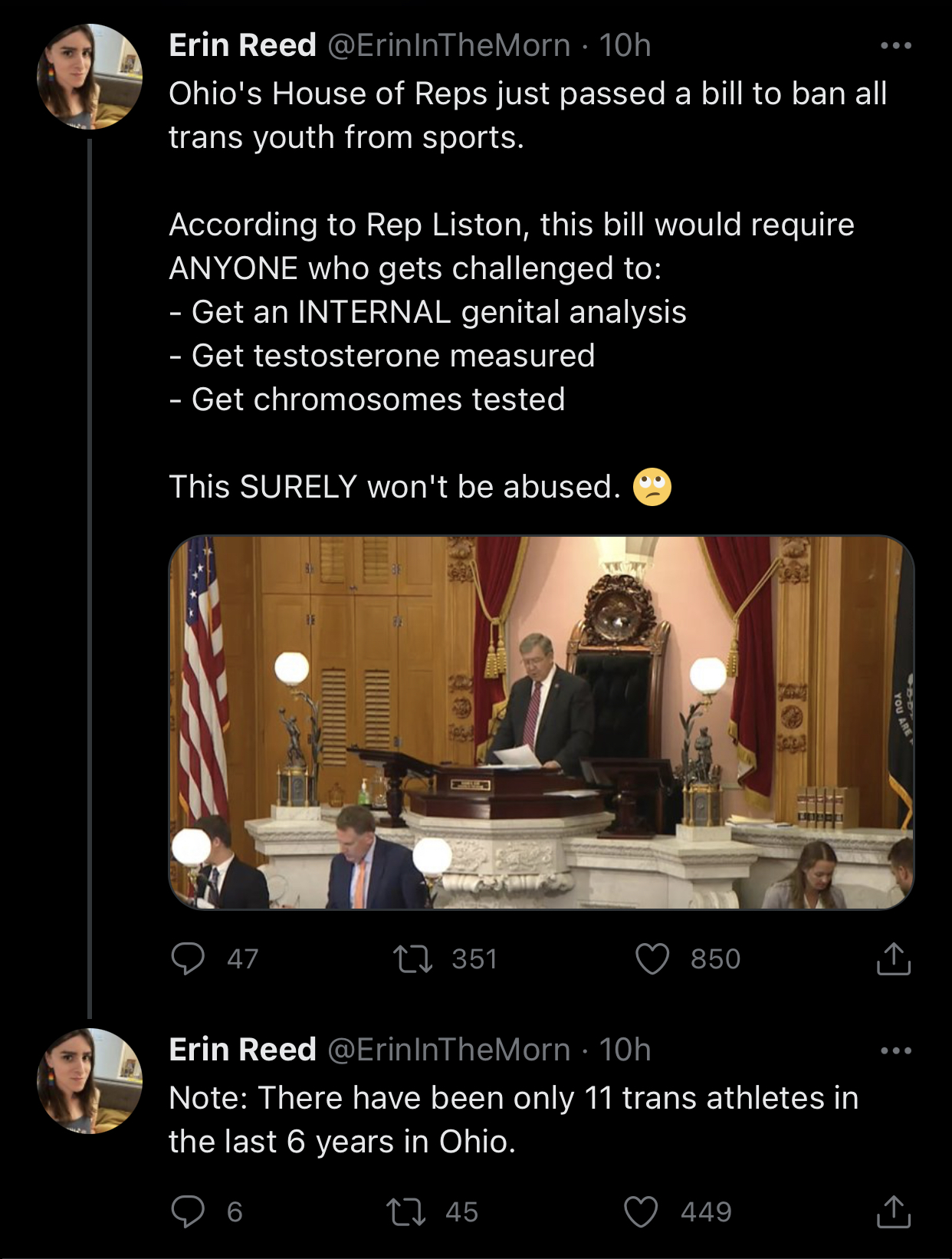Screen dimensions: 952x1259
Task: Open the first tweet's 10h timestamp
Action: [x=625, y=45]
